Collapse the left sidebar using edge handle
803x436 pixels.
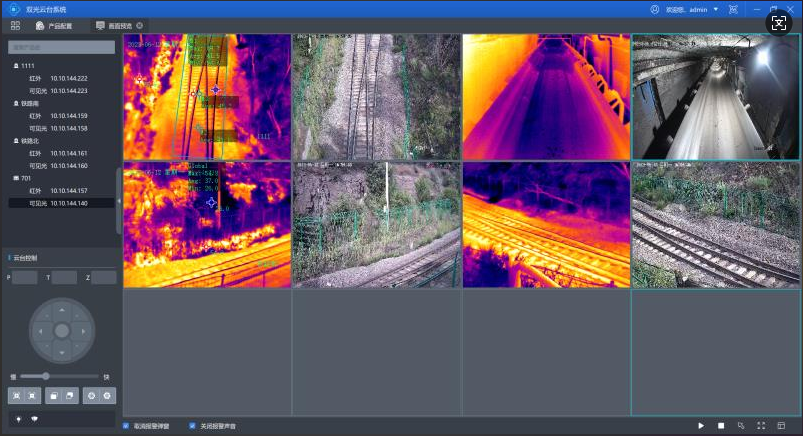(119, 201)
